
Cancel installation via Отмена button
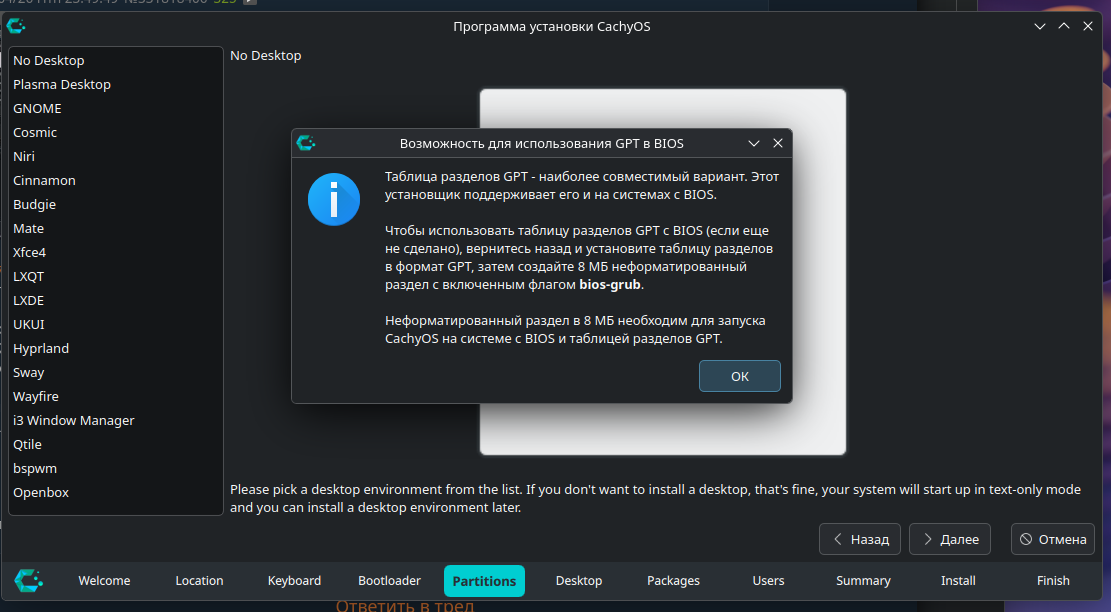[x=1052, y=539]
